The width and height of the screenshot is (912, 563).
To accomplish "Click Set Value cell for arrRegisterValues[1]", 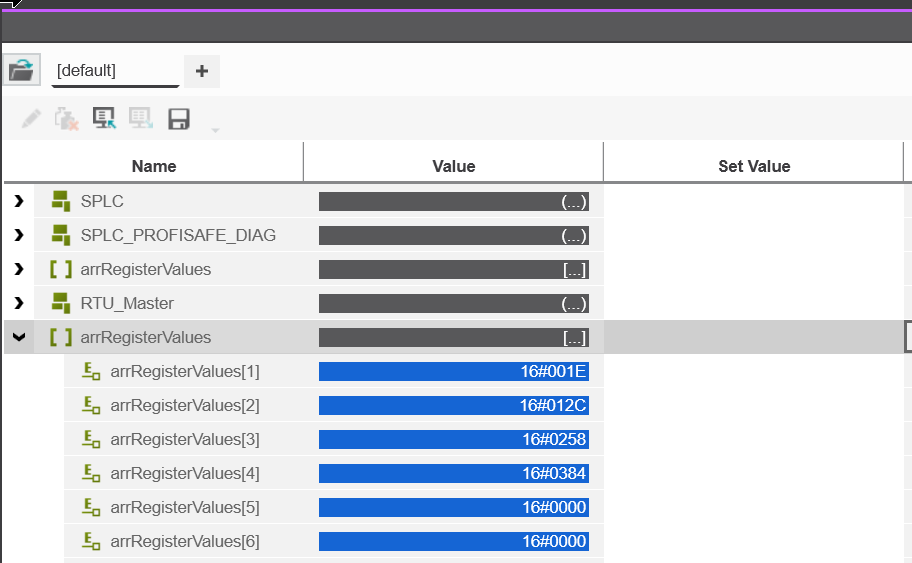I will tap(754, 371).
